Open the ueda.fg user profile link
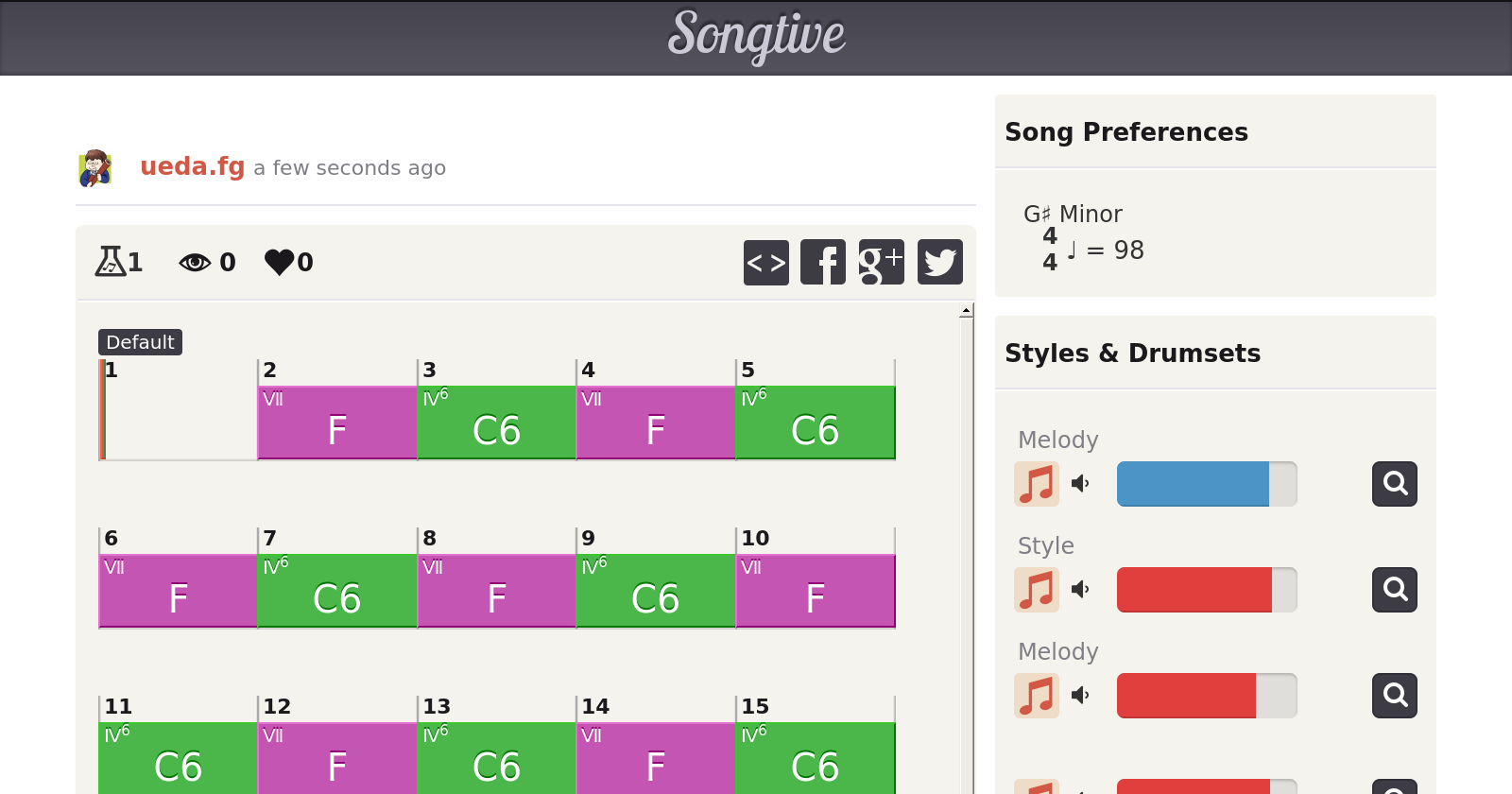Viewport: 1512px width, 794px height. (192, 166)
